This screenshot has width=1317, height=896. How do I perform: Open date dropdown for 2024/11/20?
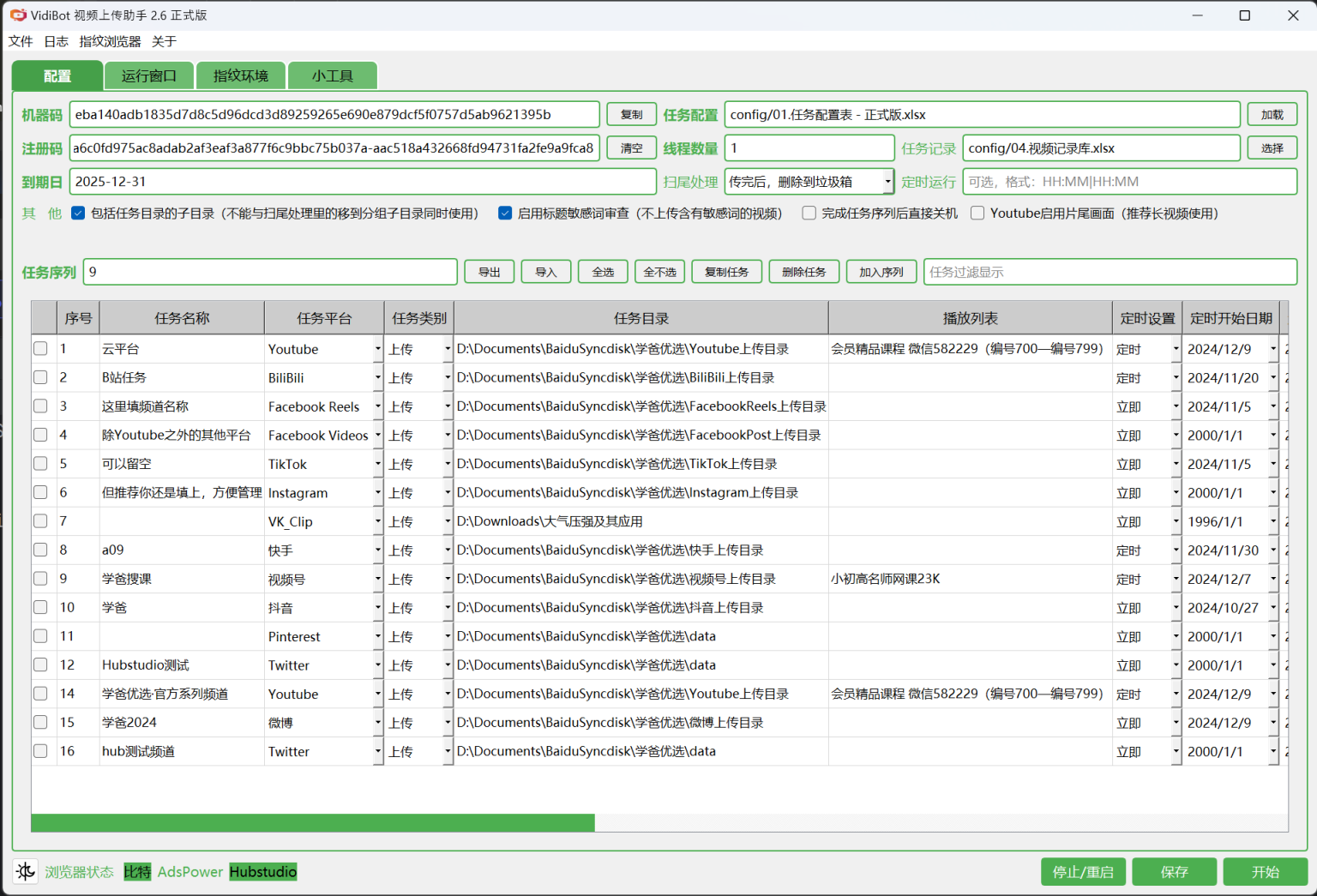coord(1273,377)
